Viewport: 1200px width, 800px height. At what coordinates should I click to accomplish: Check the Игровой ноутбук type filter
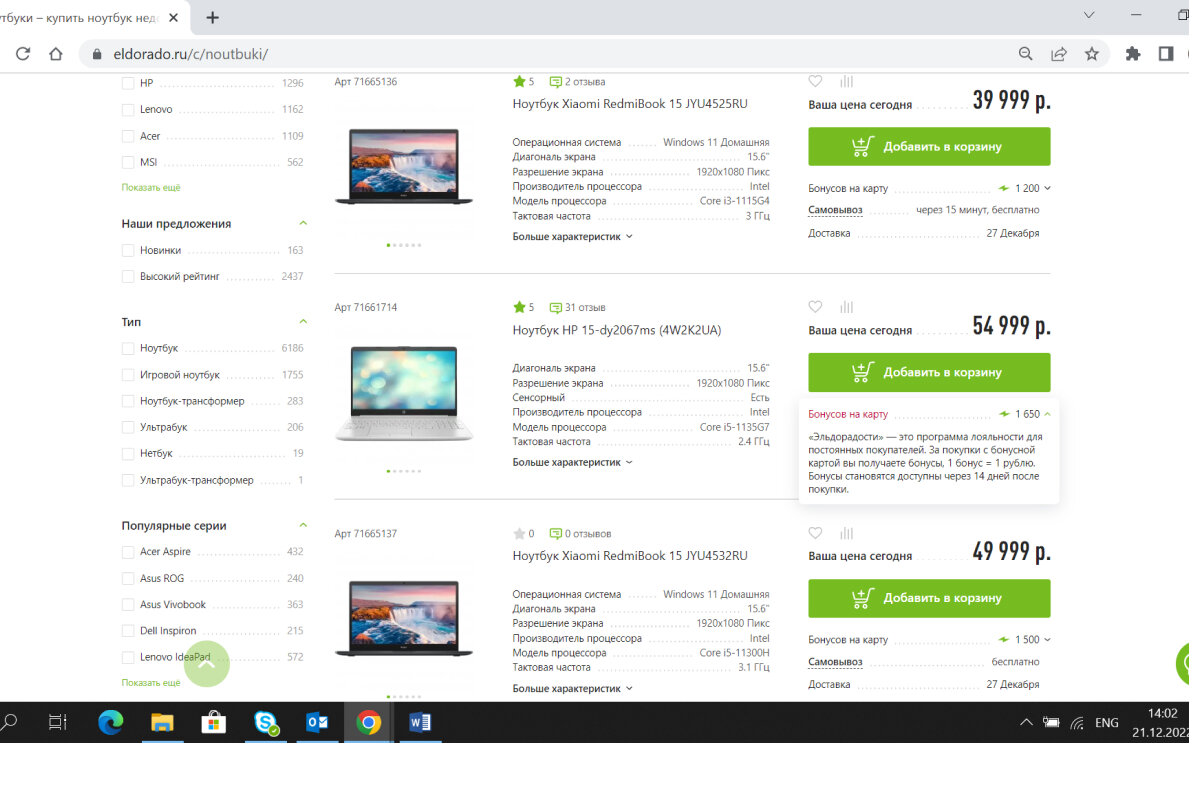point(127,375)
